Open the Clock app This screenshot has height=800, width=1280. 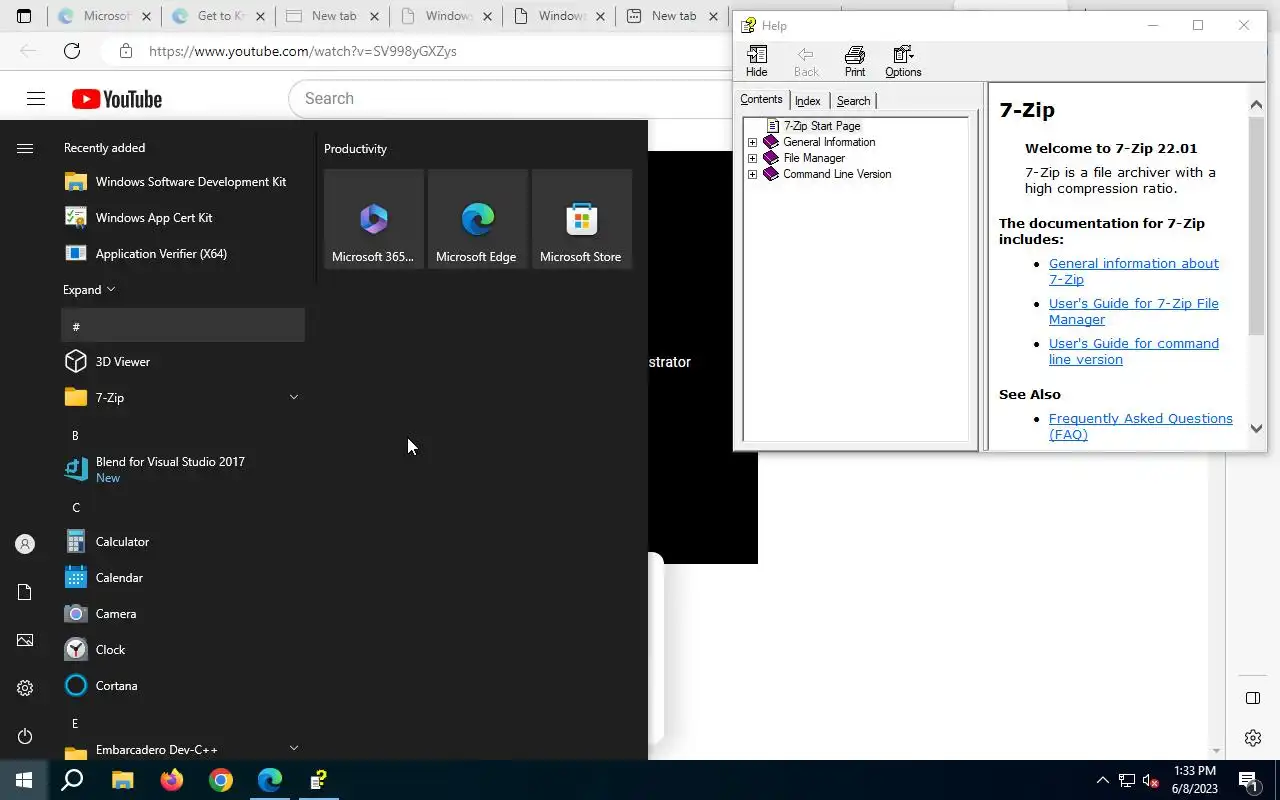pos(184,650)
